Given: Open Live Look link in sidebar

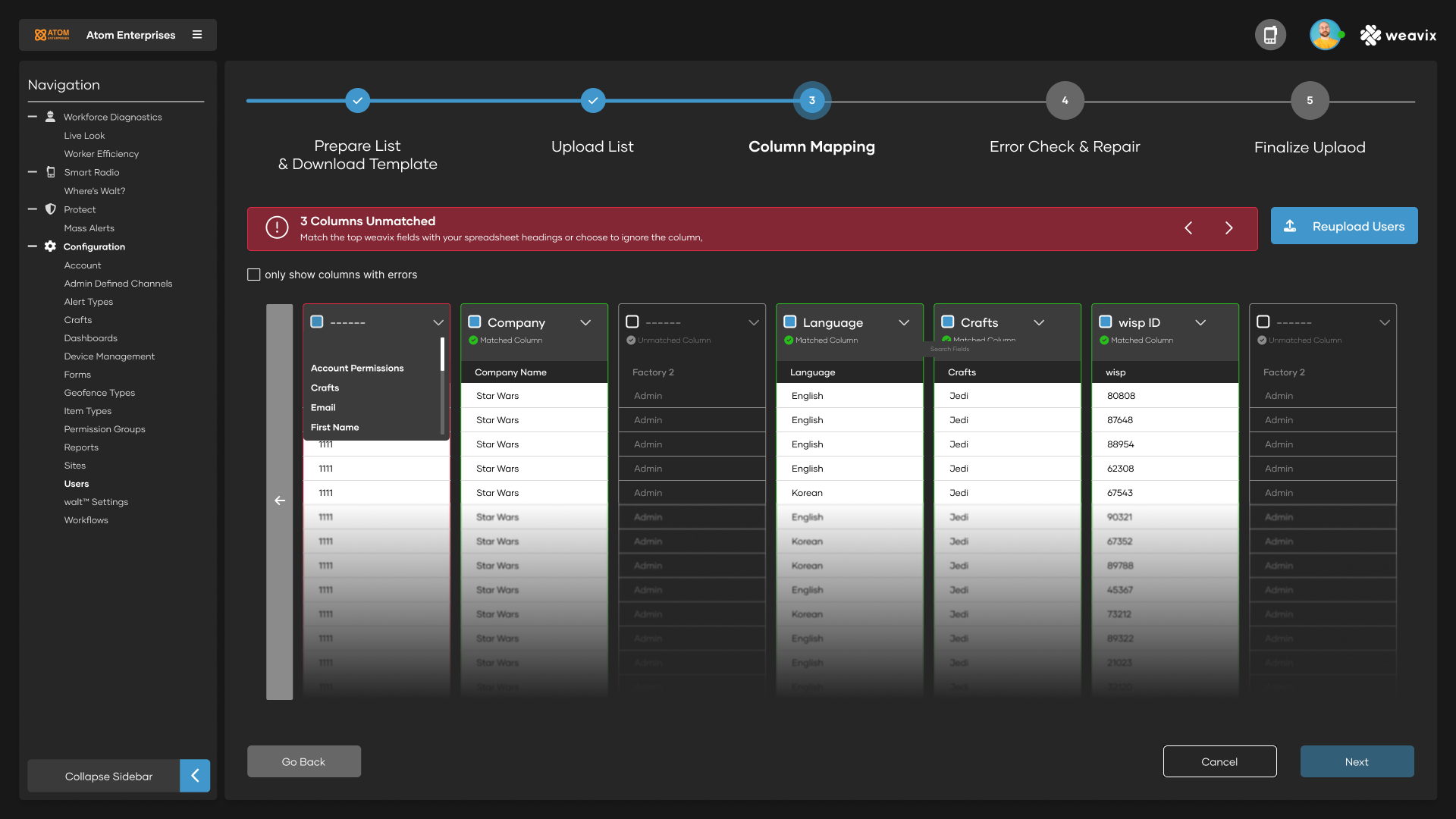Looking at the screenshot, I should (84, 136).
